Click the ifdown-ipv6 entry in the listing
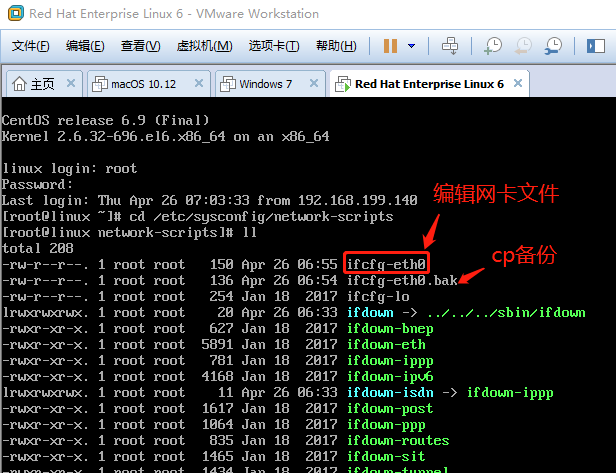Image resolution: width=616 pixels, height=473 pixels. (x=390, y=376)
